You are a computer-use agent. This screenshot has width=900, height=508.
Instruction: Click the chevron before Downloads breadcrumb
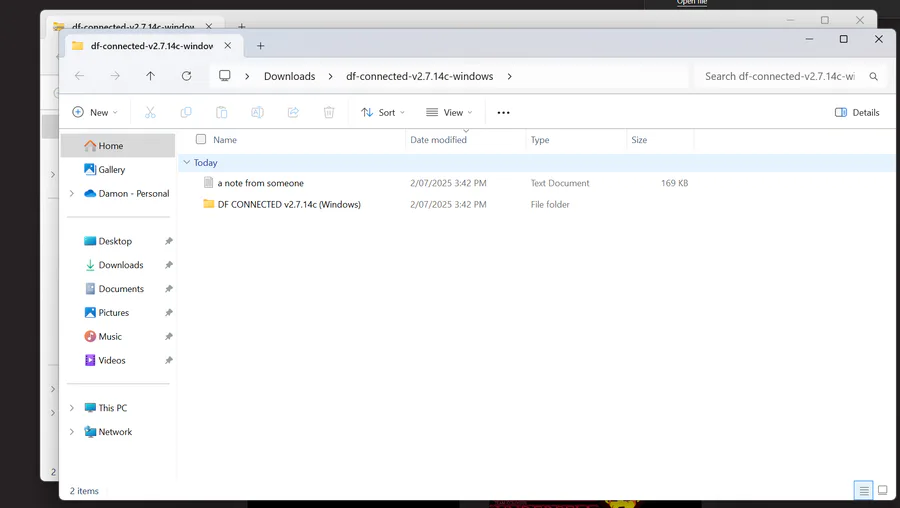pyautogui.click(x=247, y=76)
